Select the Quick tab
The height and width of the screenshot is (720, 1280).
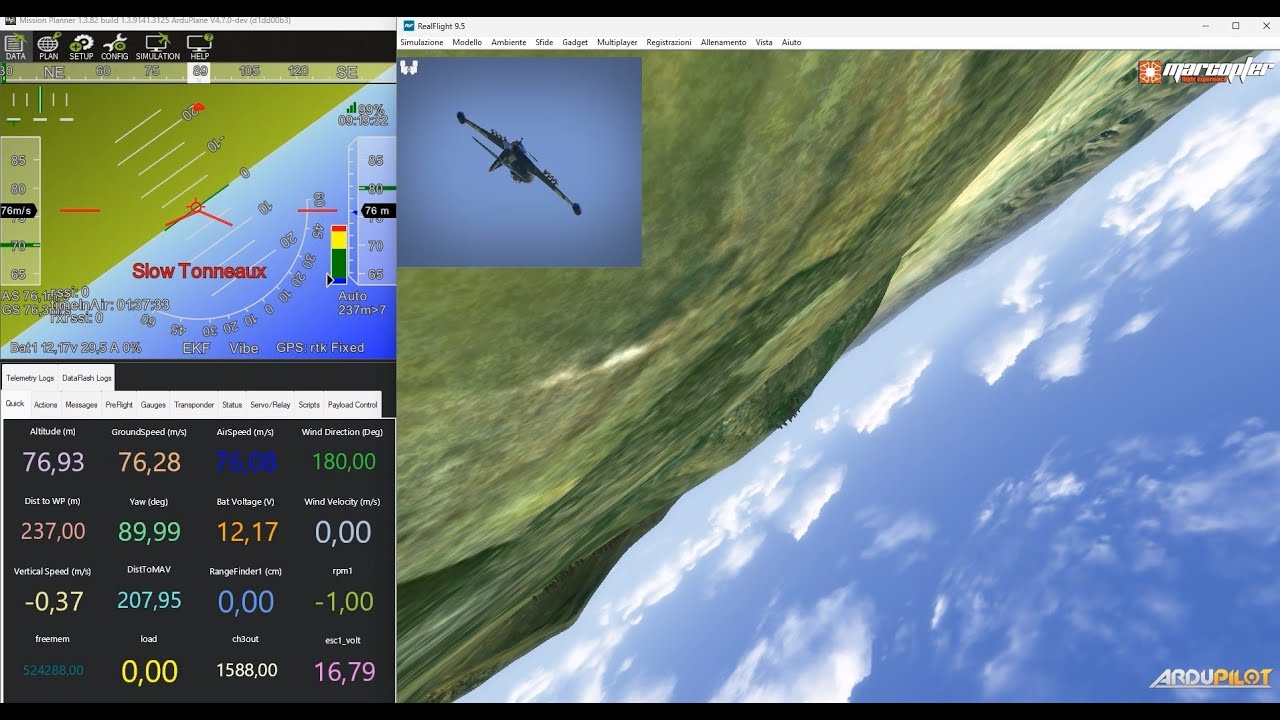(x=15, y=404)
